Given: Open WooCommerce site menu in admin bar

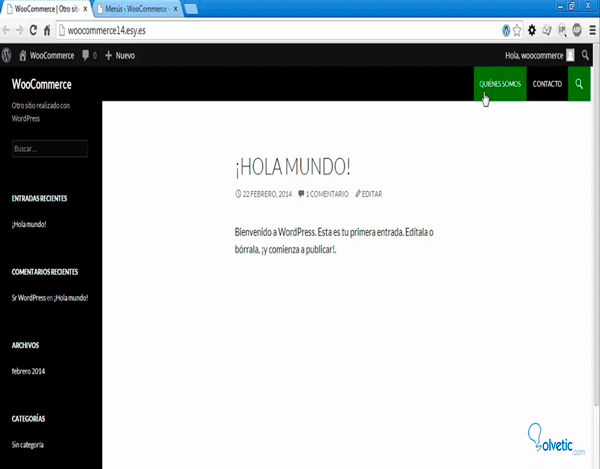Looking at the screenshot, I should 47,55.
